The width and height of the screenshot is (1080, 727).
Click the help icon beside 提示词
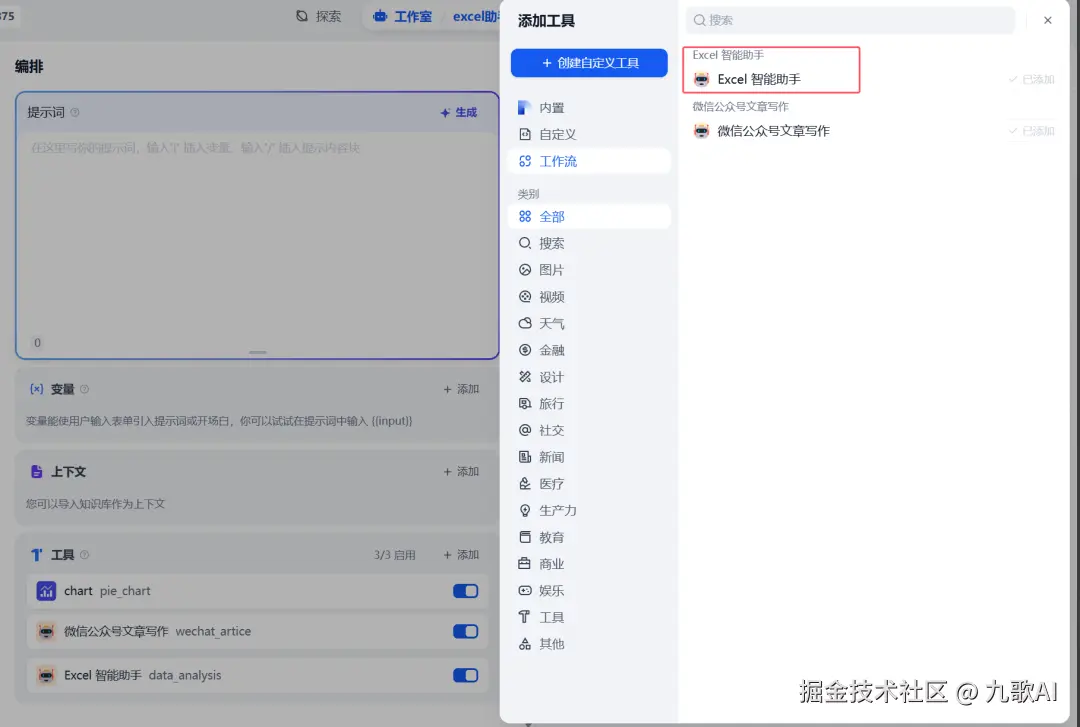click(x=75, y=112)
